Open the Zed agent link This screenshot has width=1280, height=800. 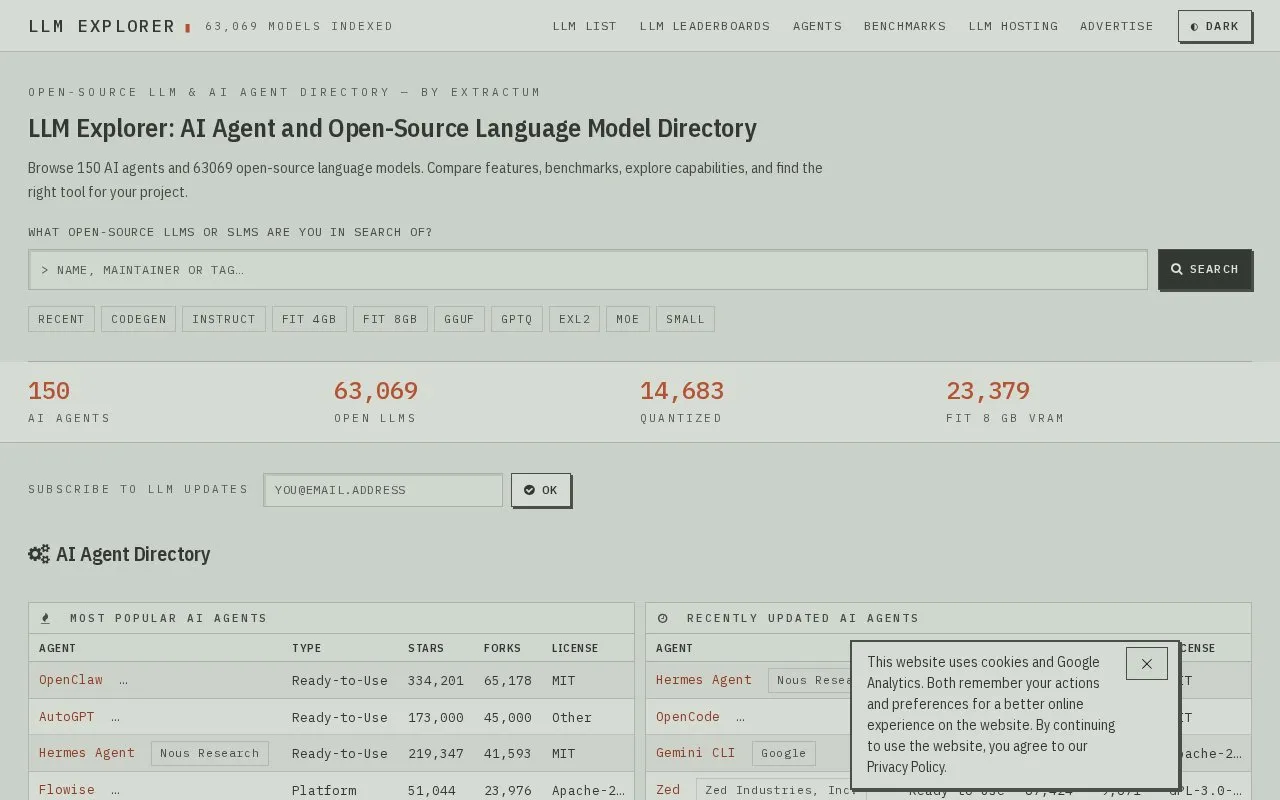coord(668,790)
